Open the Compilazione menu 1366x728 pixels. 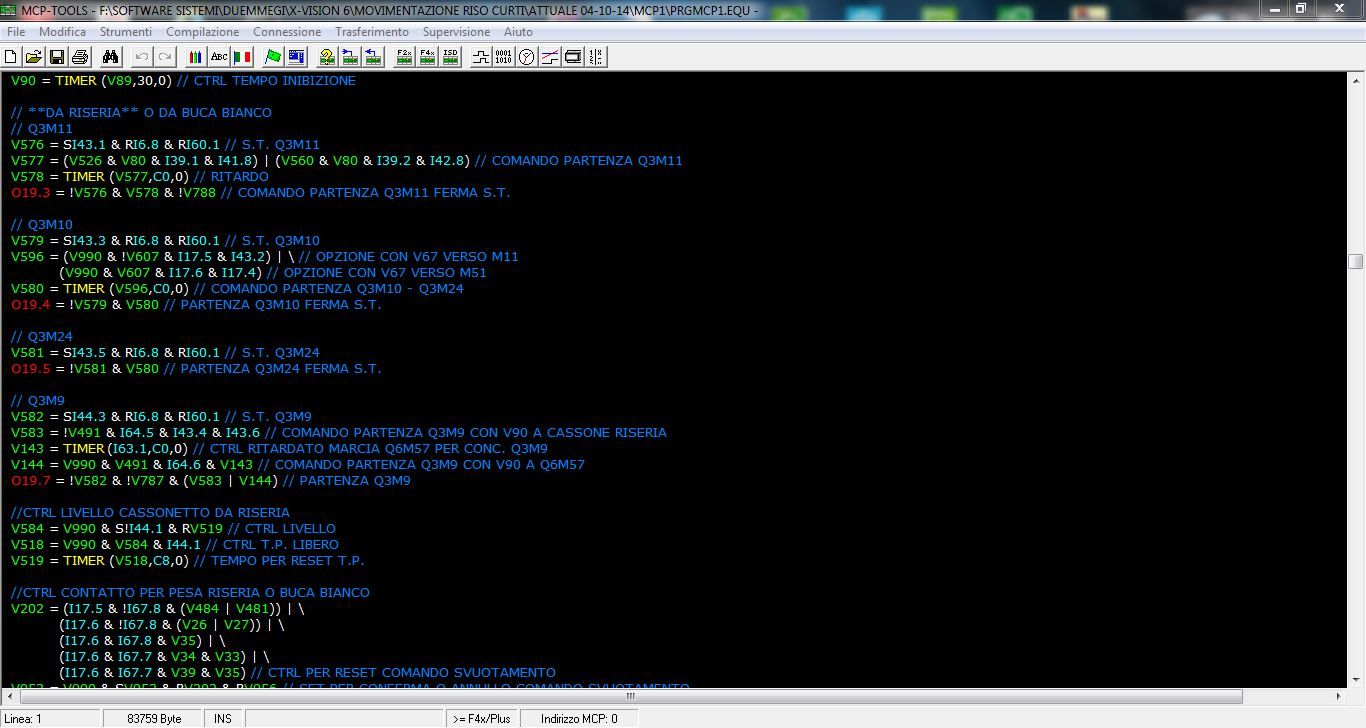click(x=203, y=32)
